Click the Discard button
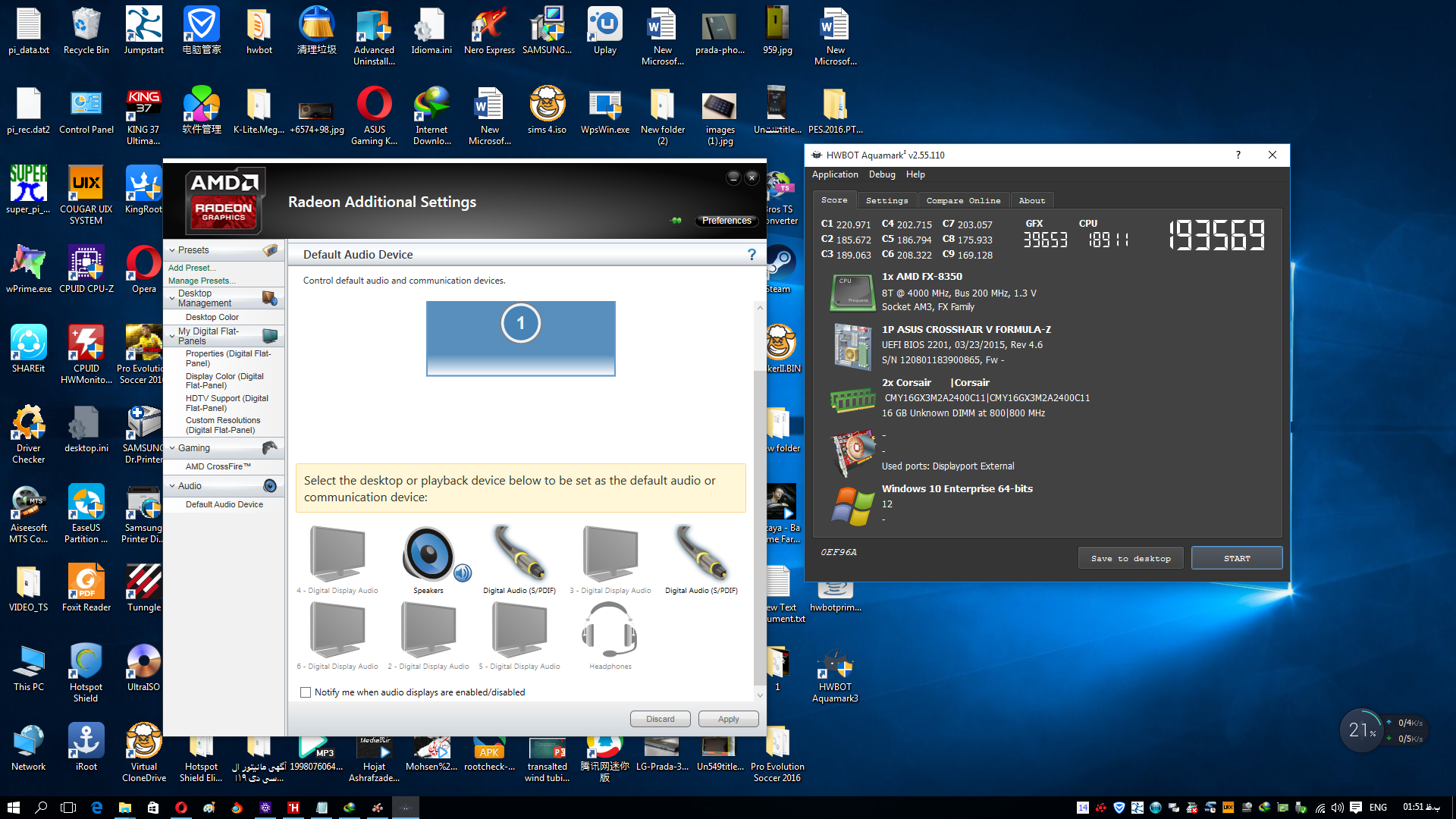Image resolution: width=1456 pixels, height=819 pixels. click(660, 719)
